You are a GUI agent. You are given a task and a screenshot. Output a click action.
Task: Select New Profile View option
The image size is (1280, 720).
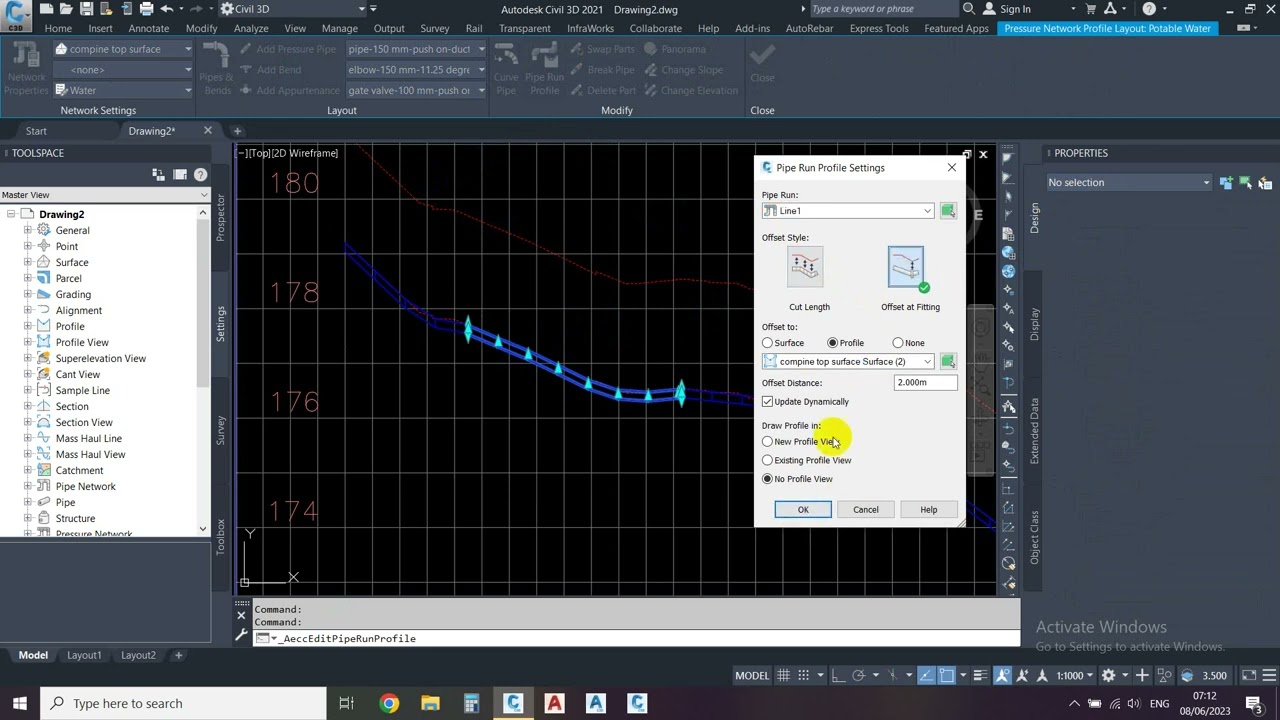(x=768, y=442)
